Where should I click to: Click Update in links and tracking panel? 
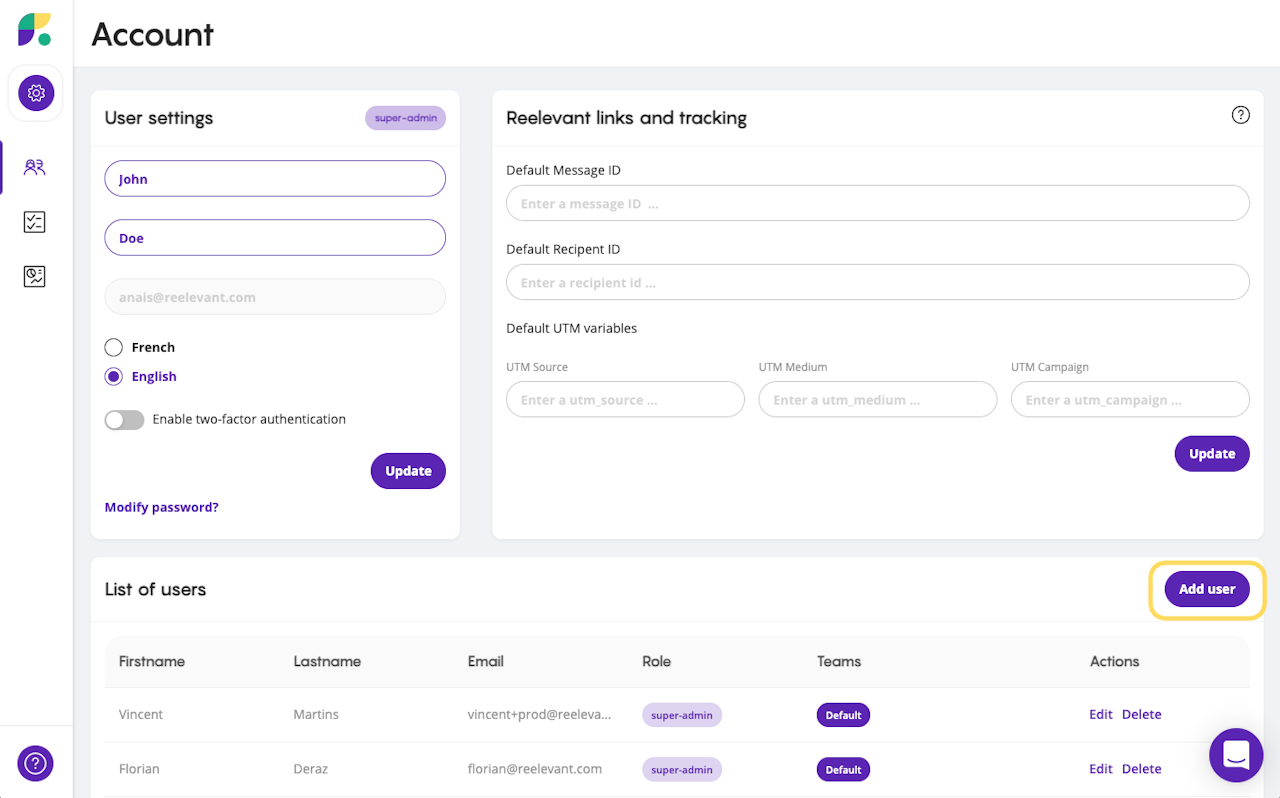[1211, 454]
